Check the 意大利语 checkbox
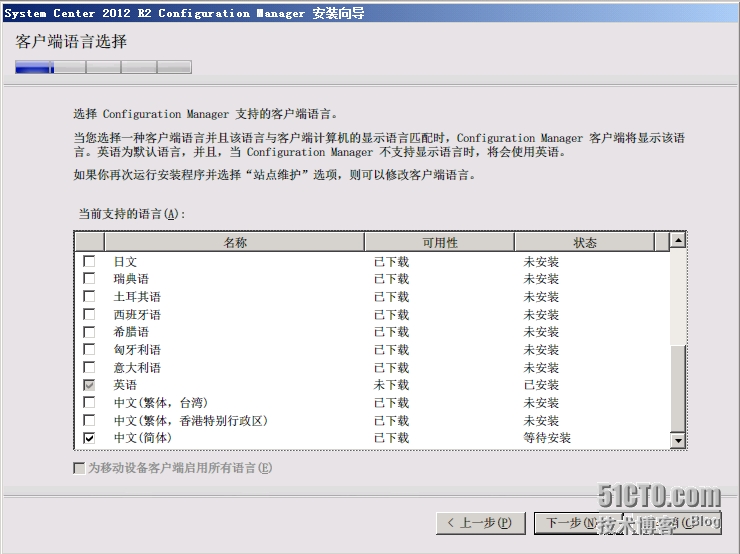740x554 pixels. click(89, 367)
